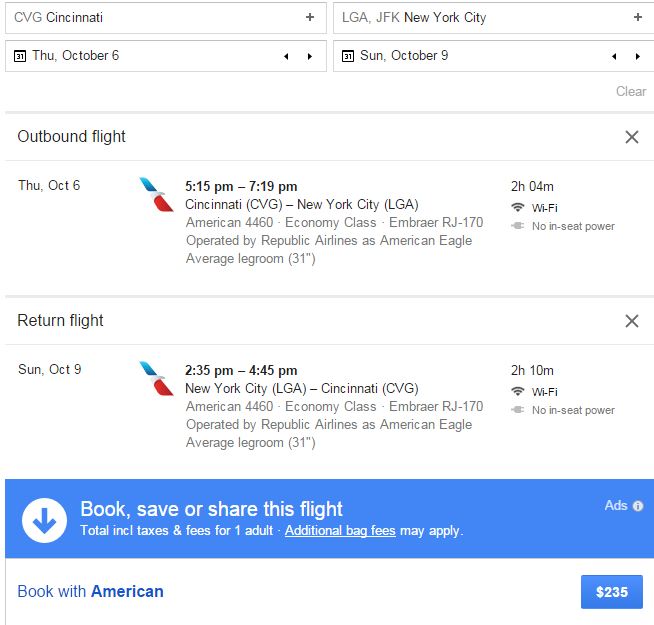Remove the outbound flight selection

point(632,137)
